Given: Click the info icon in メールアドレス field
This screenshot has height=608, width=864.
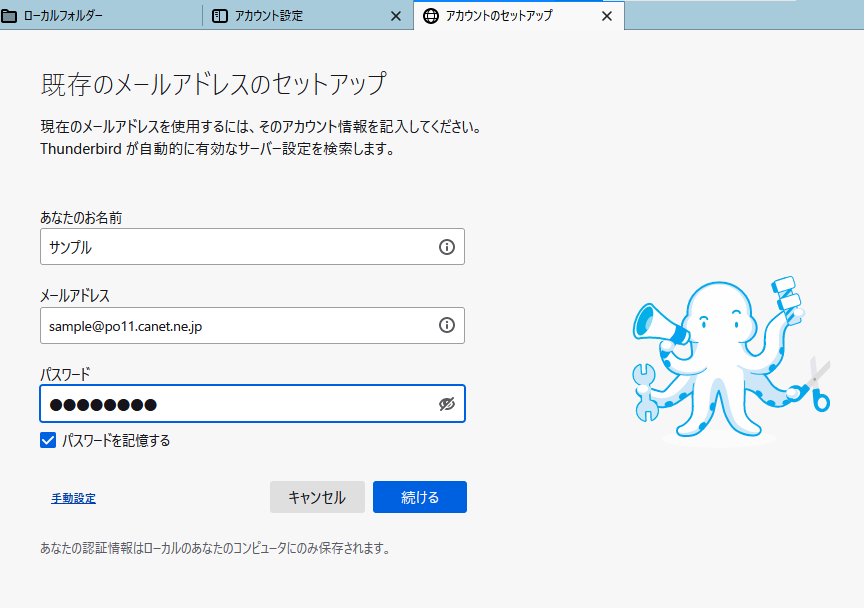Looking at the screenshot, I should [x=447, y=325].
